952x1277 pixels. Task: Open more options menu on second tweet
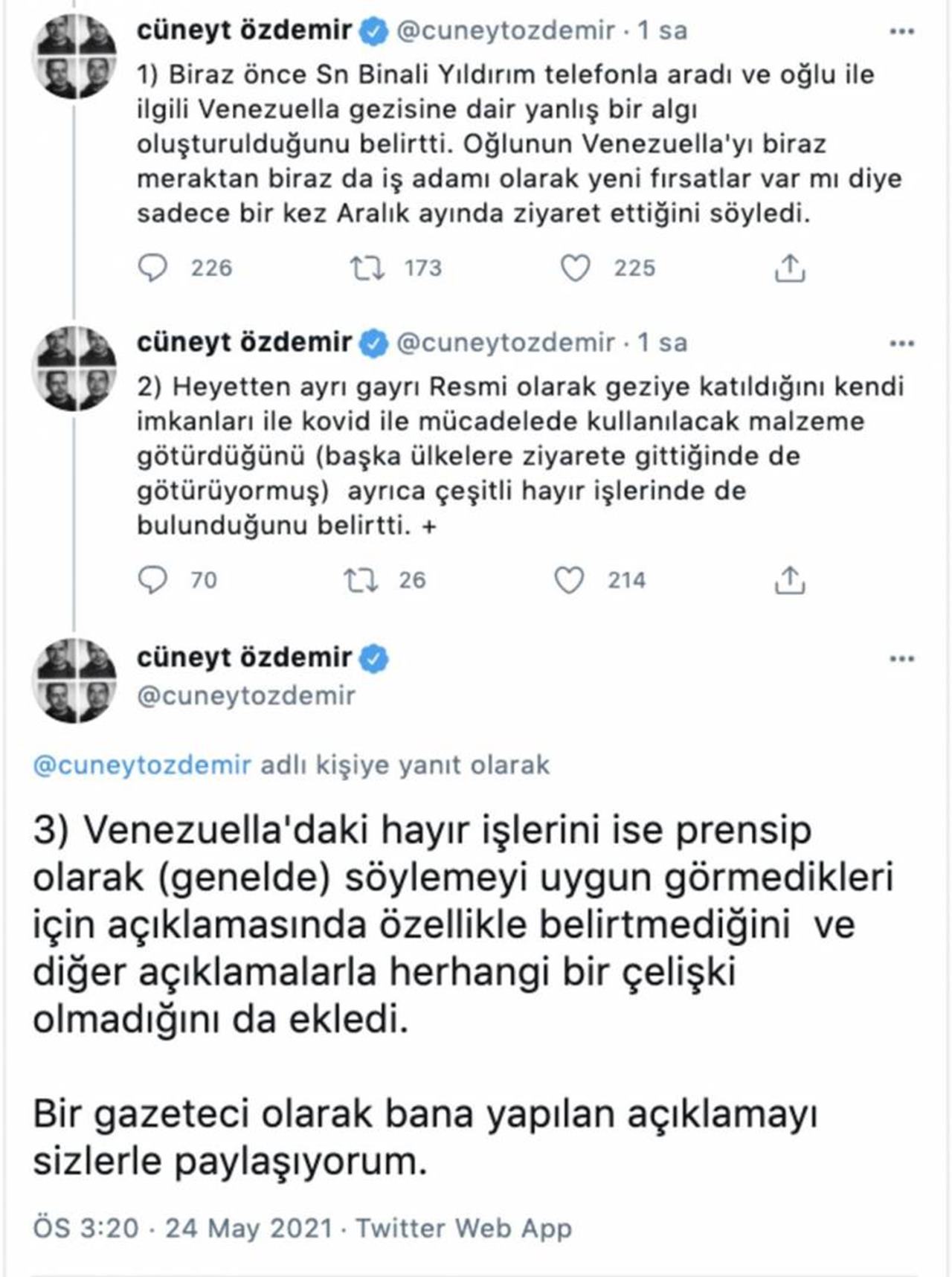(x=901, y=344)
